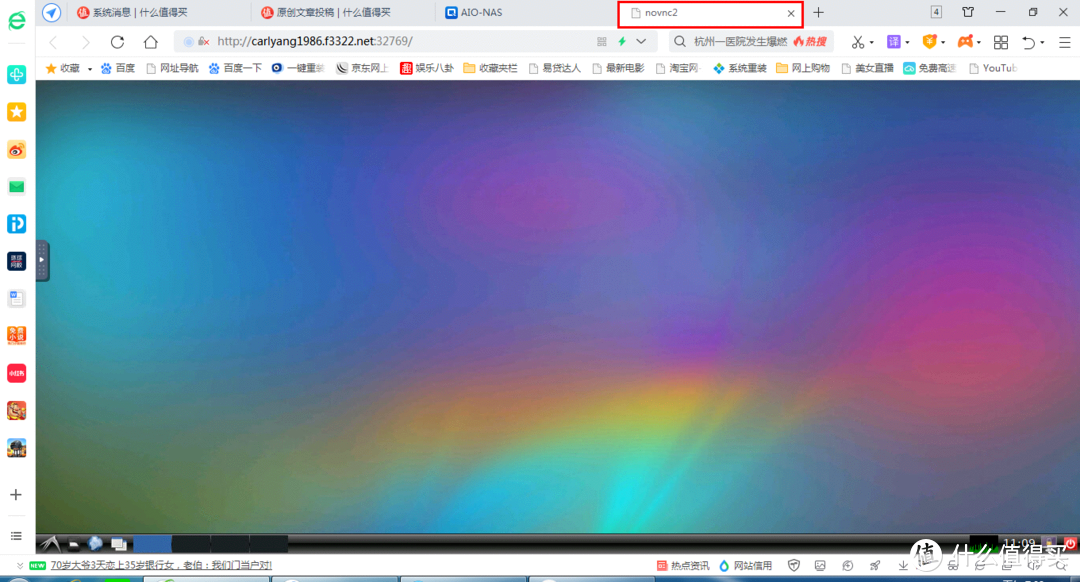The width and height of the screenshot is (1080, 582).
Task: Open the 百度 bookmark
Action: pos(118,68)
